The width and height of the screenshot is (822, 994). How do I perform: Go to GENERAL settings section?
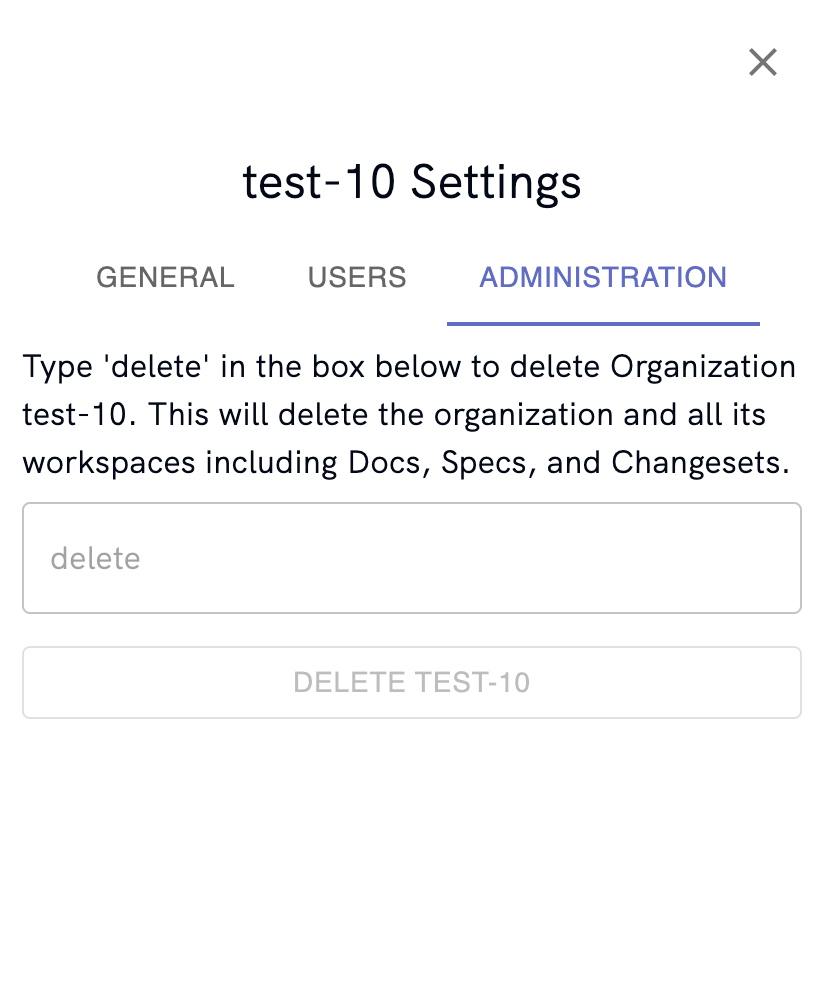(165, 278)
